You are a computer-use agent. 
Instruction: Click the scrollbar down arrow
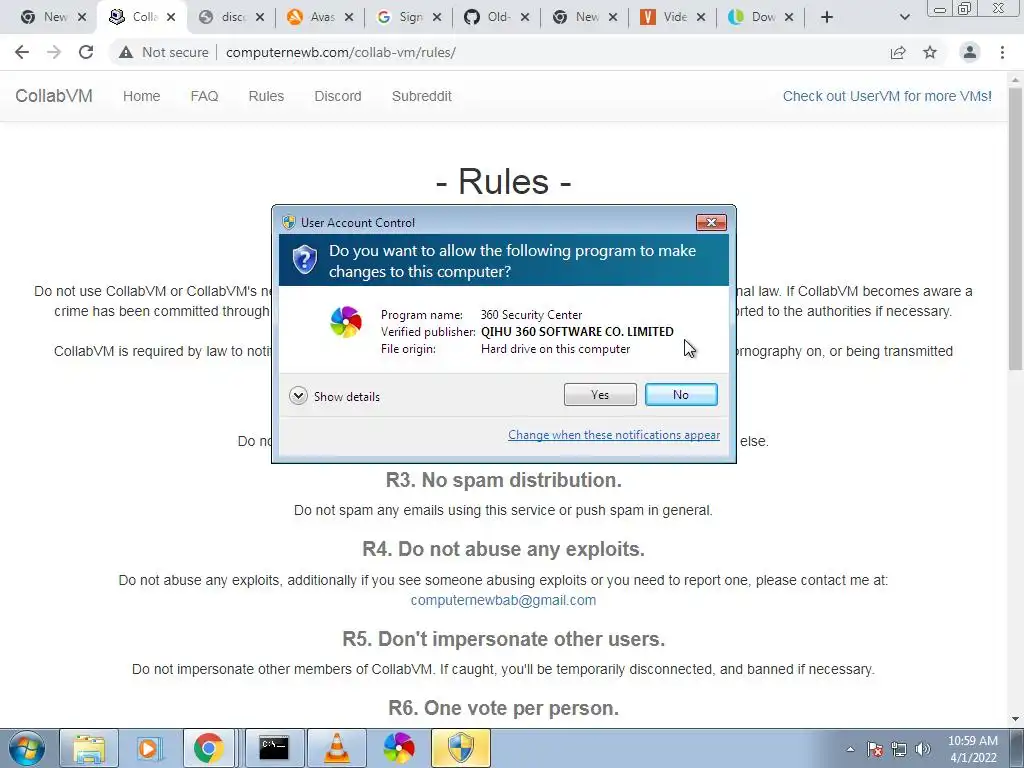1016,718
